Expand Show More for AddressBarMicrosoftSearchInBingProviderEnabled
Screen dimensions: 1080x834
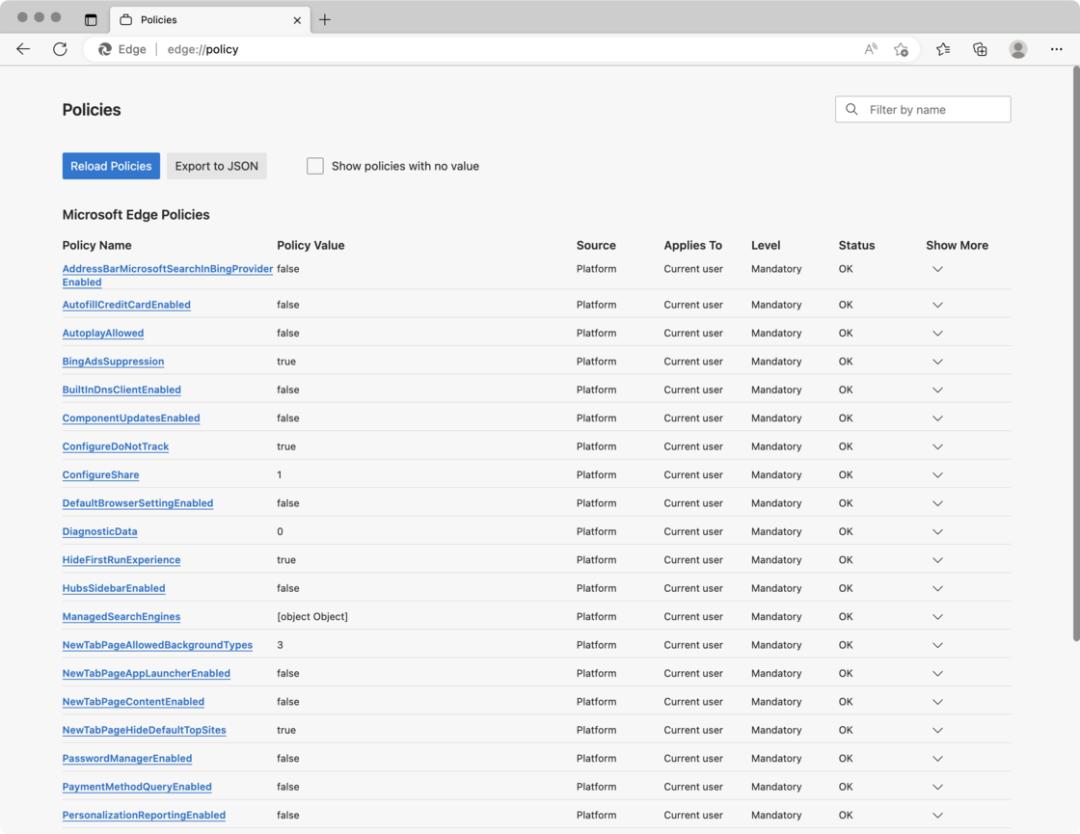937,269
